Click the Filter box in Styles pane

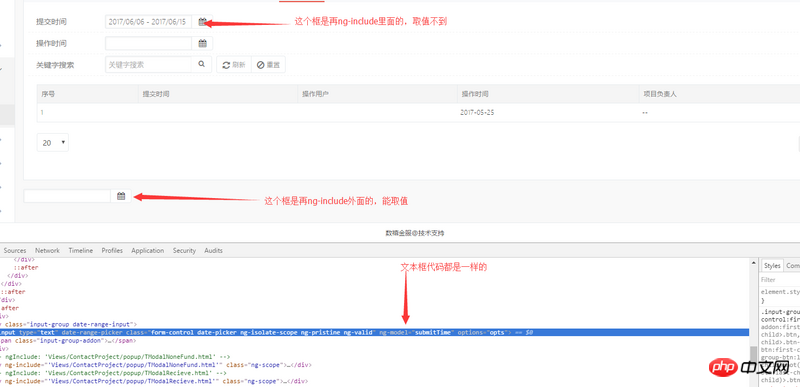pyautogui.click(x=780, y=279)
